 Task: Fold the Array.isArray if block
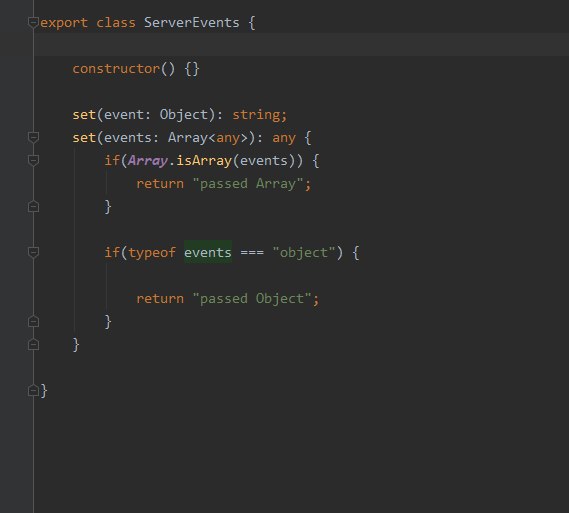tap(33, 160)
